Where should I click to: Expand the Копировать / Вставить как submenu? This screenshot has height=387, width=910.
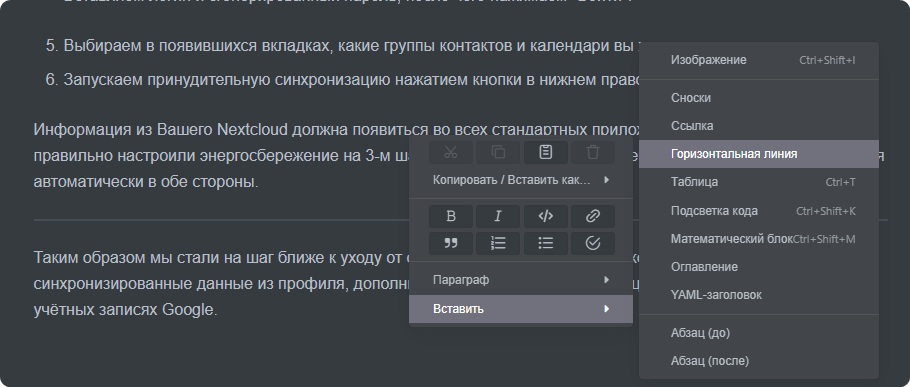pyautogui.click(x=521, y=180)
